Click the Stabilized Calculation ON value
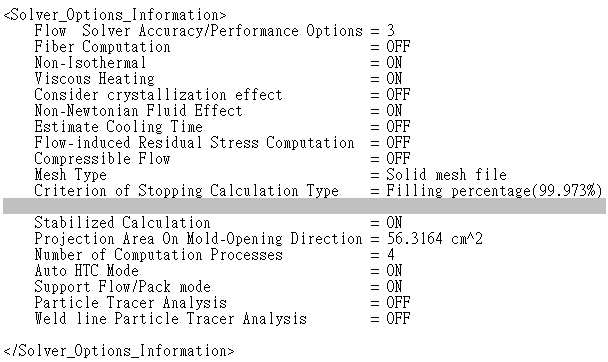Viewport: 608px width, 362px height. click(x=394, y=223)
